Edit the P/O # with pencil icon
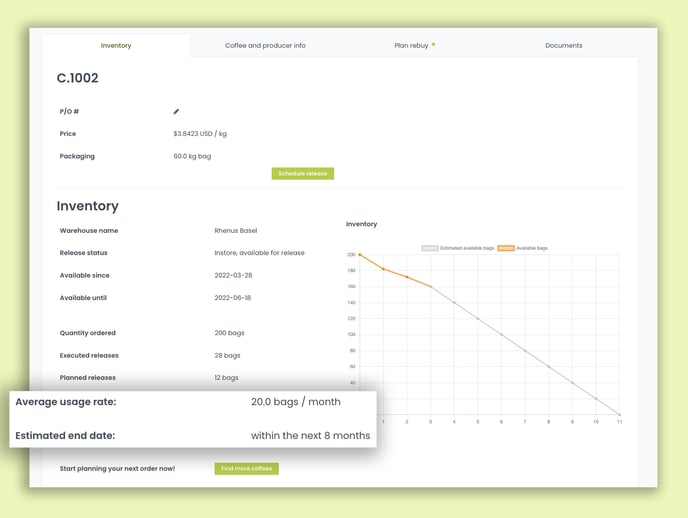Viewport: 688px width, 518px height. 176,111
